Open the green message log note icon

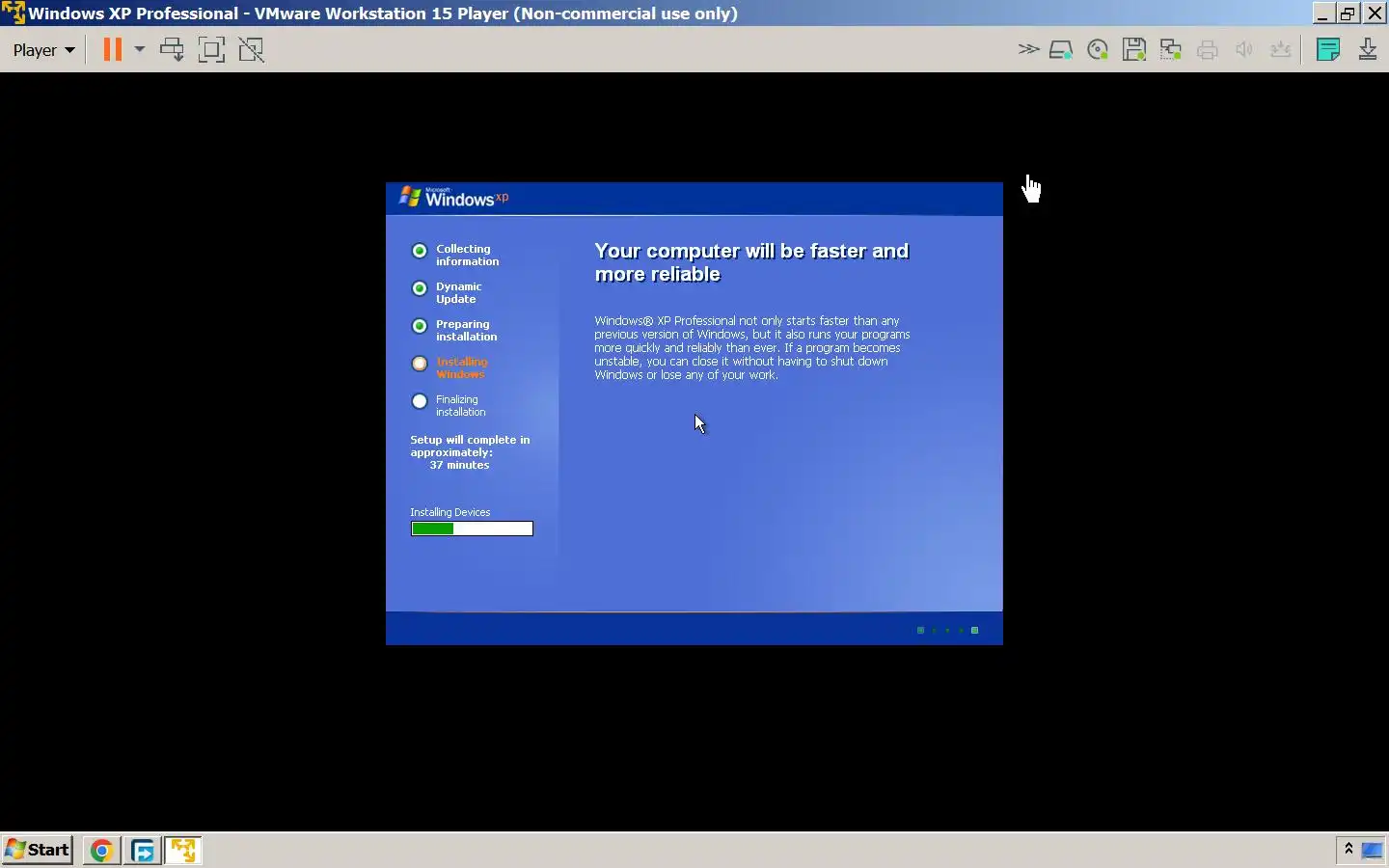point(1328,49)
